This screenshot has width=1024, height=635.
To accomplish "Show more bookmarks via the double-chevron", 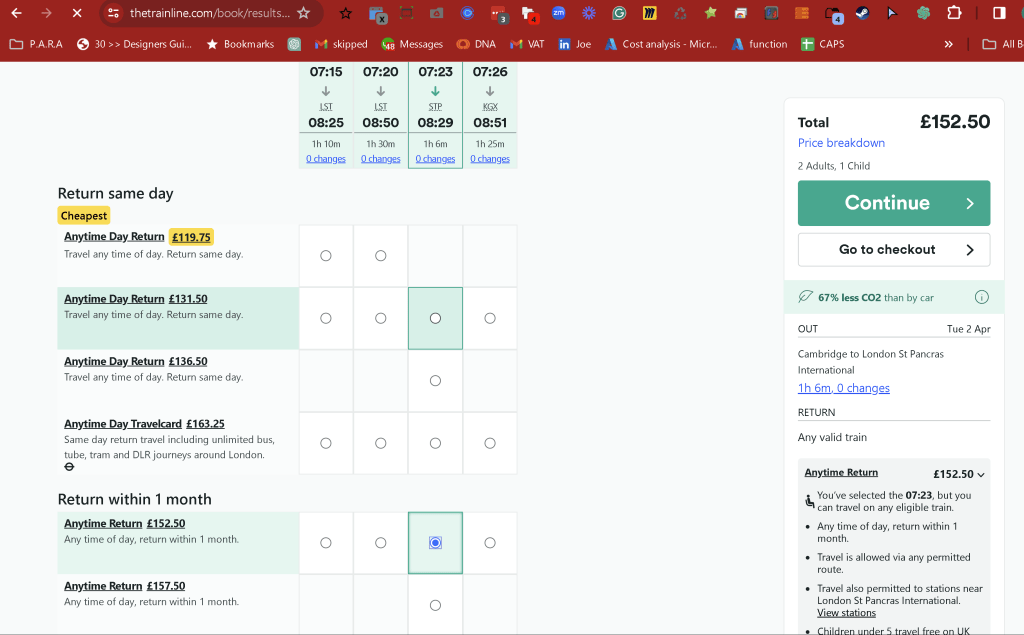I will 948,44.
